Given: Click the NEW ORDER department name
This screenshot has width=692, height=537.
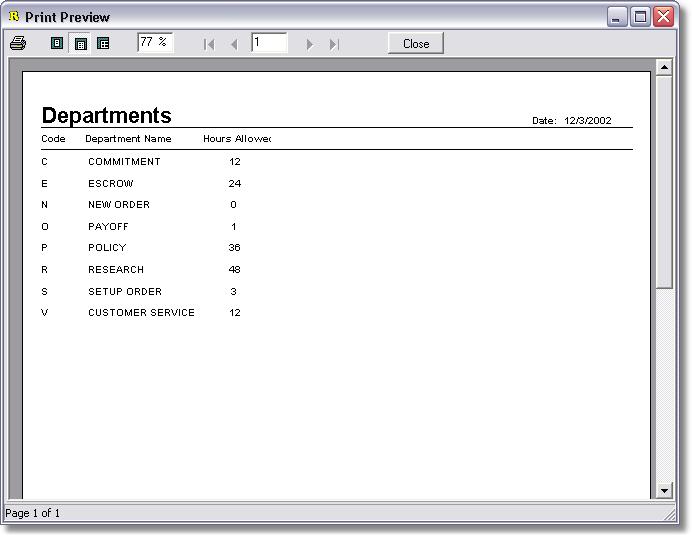Looking at the screenshot, I should (x=119, y=205).
